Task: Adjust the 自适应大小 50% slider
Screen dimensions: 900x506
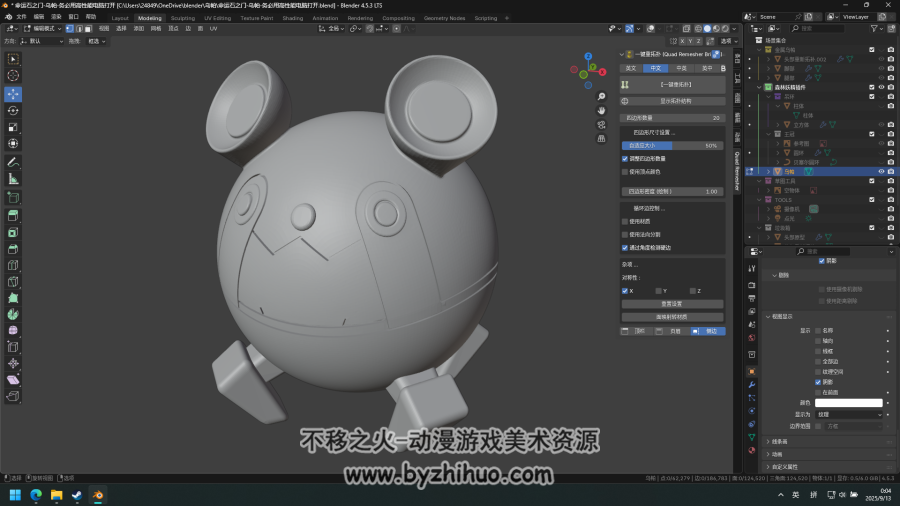Action: (672, 146)
